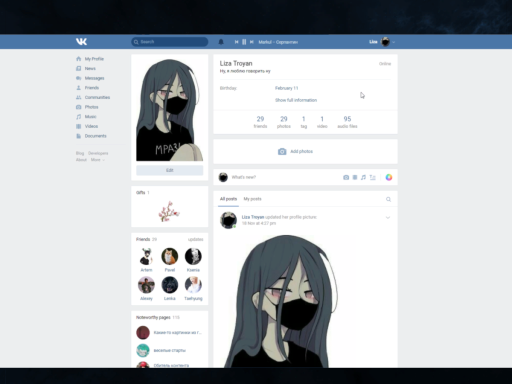
Task: Open the colorful poster circle icon
Action: [389, 177]
